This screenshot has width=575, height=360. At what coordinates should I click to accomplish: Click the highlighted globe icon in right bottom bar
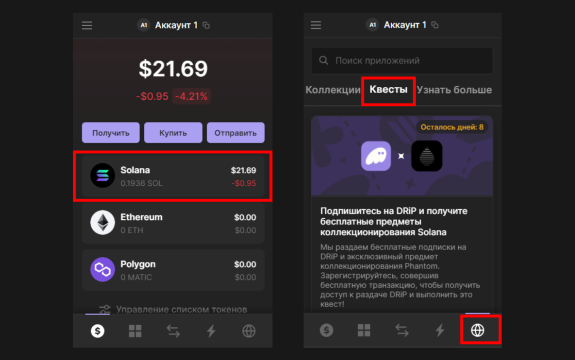477,330
